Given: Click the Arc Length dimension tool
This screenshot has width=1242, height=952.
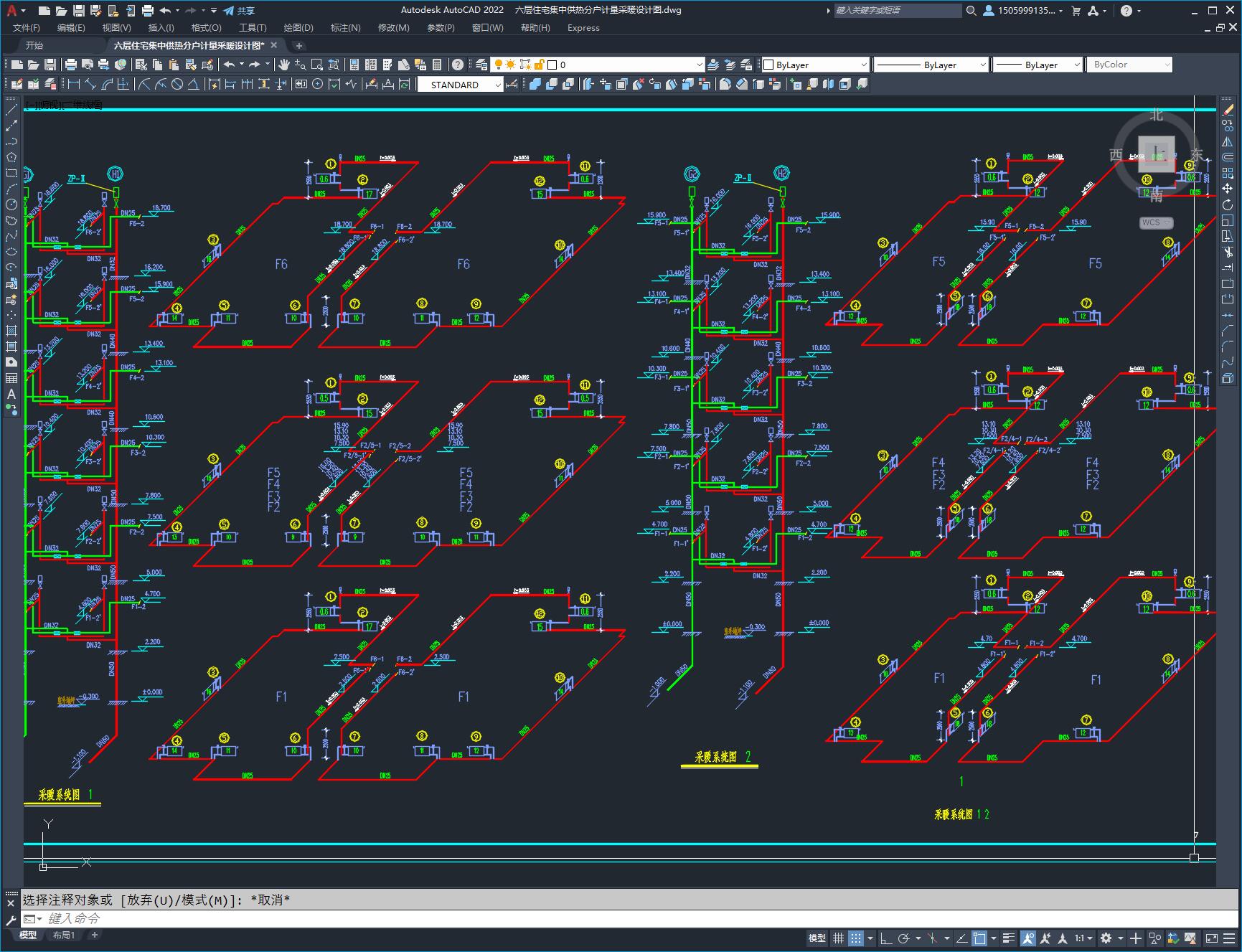Looking at the screenshot, I should (107, 85).
